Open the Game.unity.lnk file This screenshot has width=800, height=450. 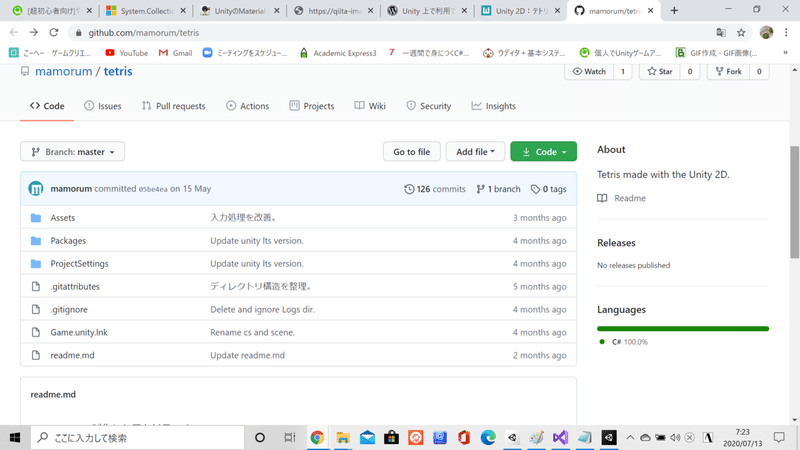79,333
